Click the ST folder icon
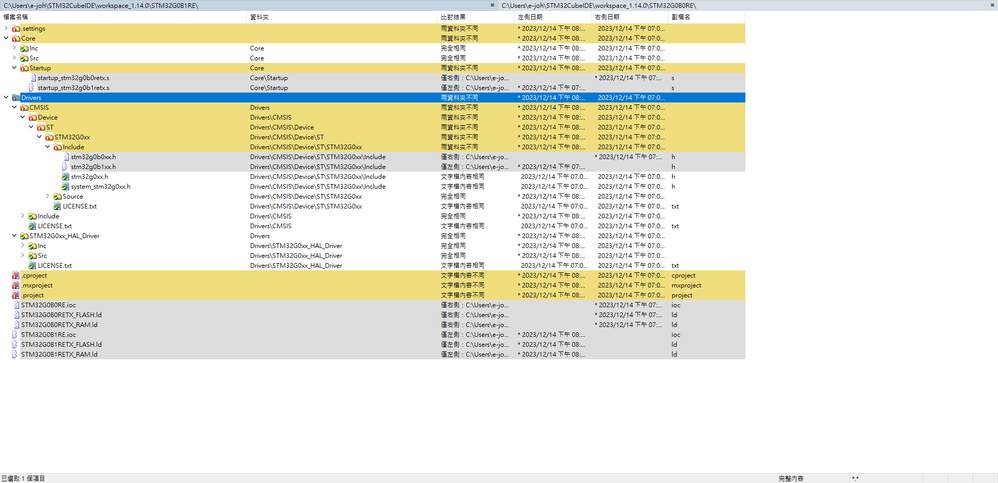 41,127
